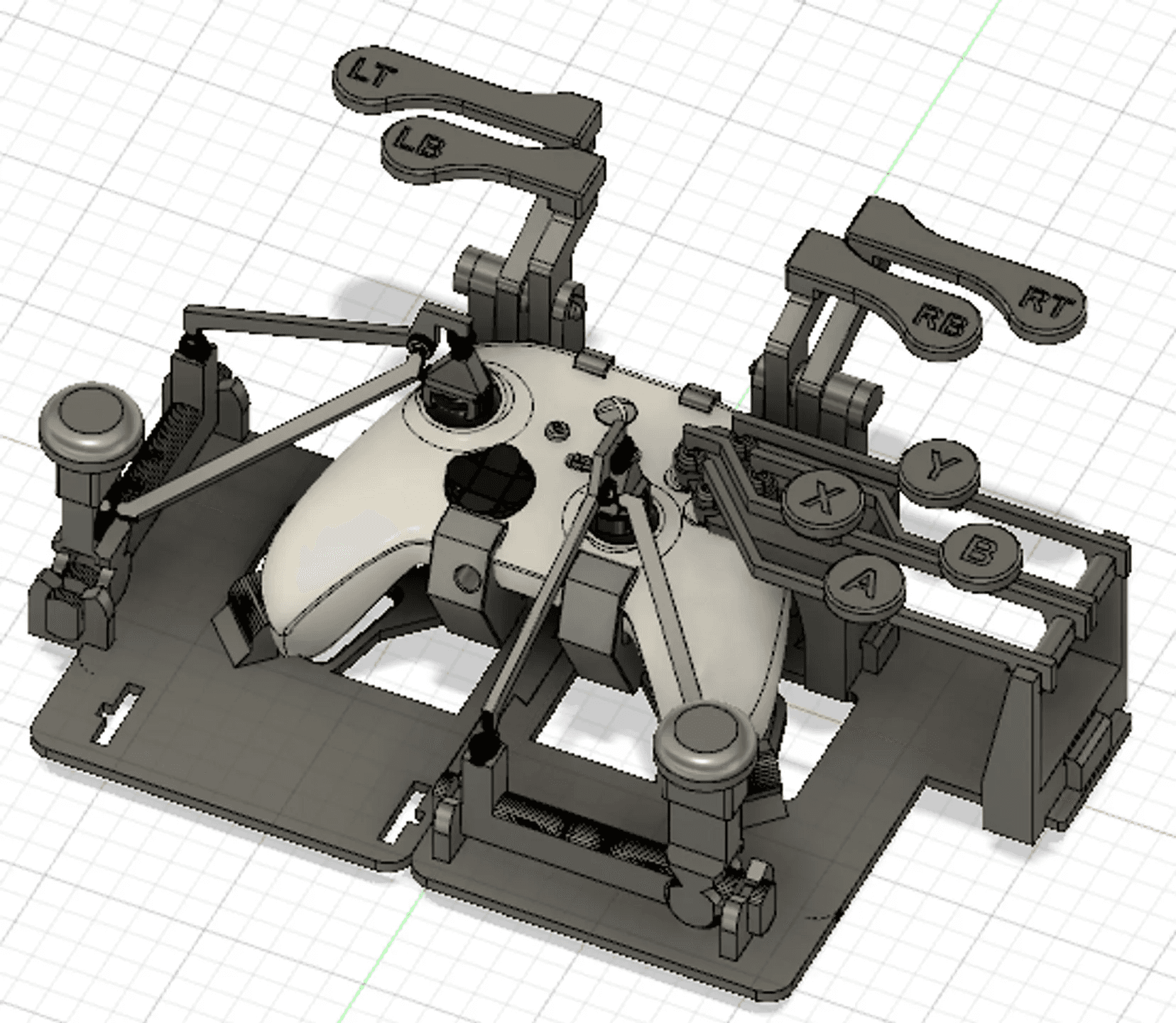This screenshot has height=1023, width=1176.
Task: Click the round A button pad
Action: [865, 588]
